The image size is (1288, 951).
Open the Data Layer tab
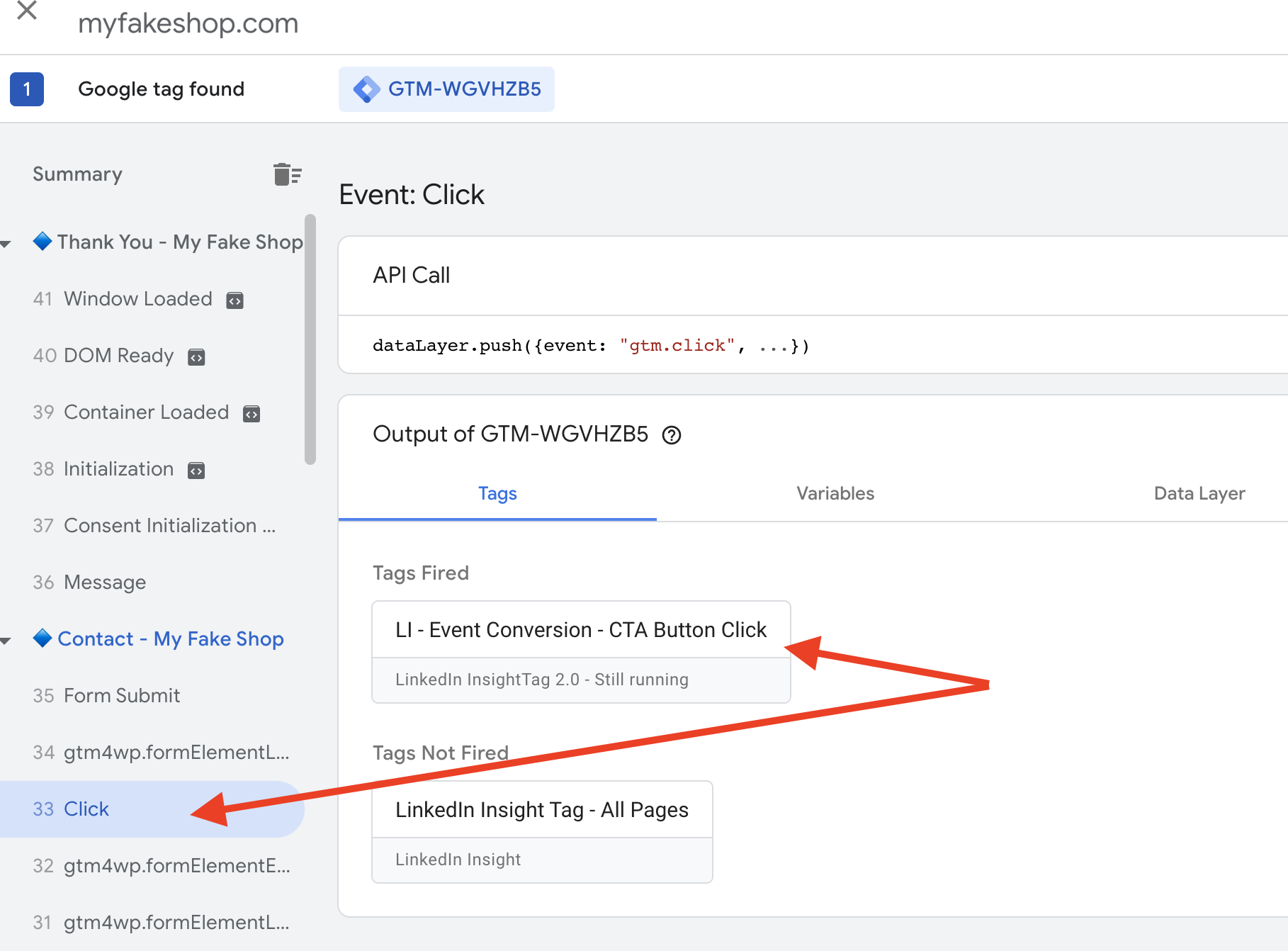[1199, 493]
